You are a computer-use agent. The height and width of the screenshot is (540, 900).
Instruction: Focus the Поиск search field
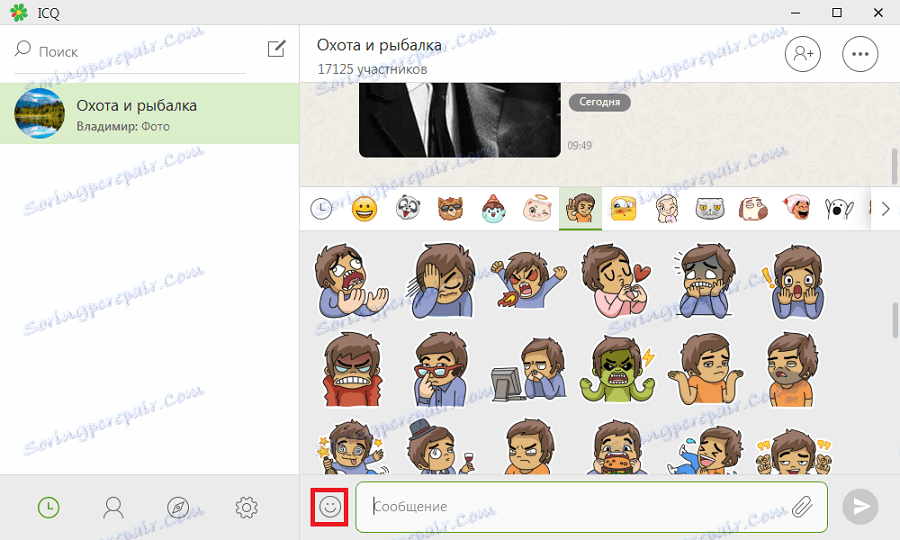130,52
